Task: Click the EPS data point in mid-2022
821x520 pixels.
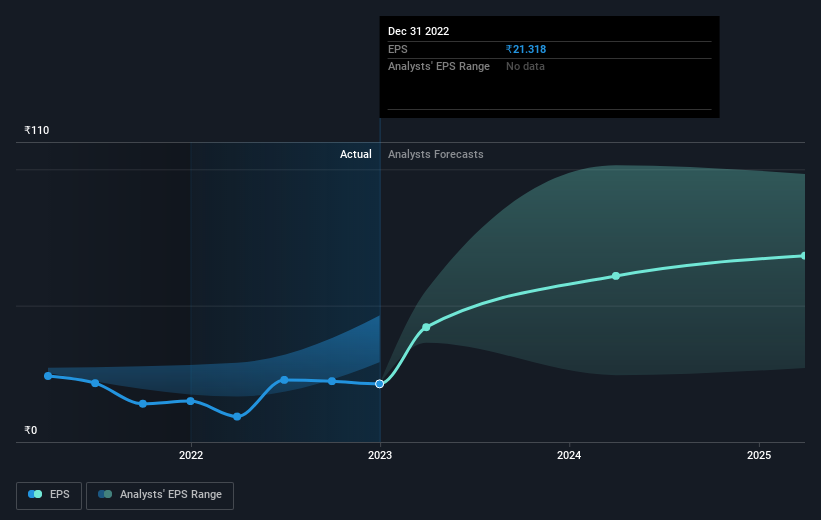Action: click(x=284, y=380)
